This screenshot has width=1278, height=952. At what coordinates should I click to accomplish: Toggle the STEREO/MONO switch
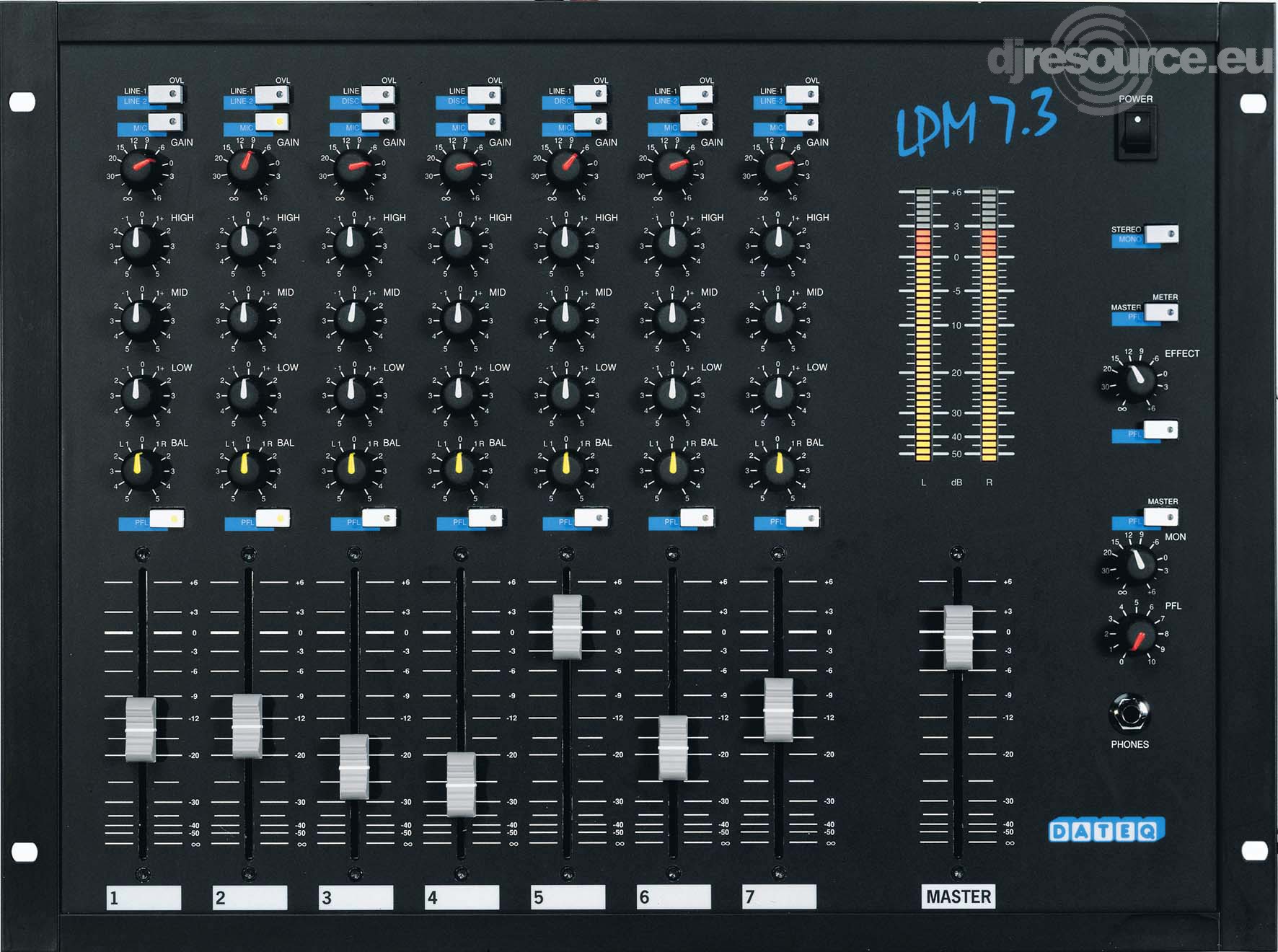click(x=1161, y=234)
